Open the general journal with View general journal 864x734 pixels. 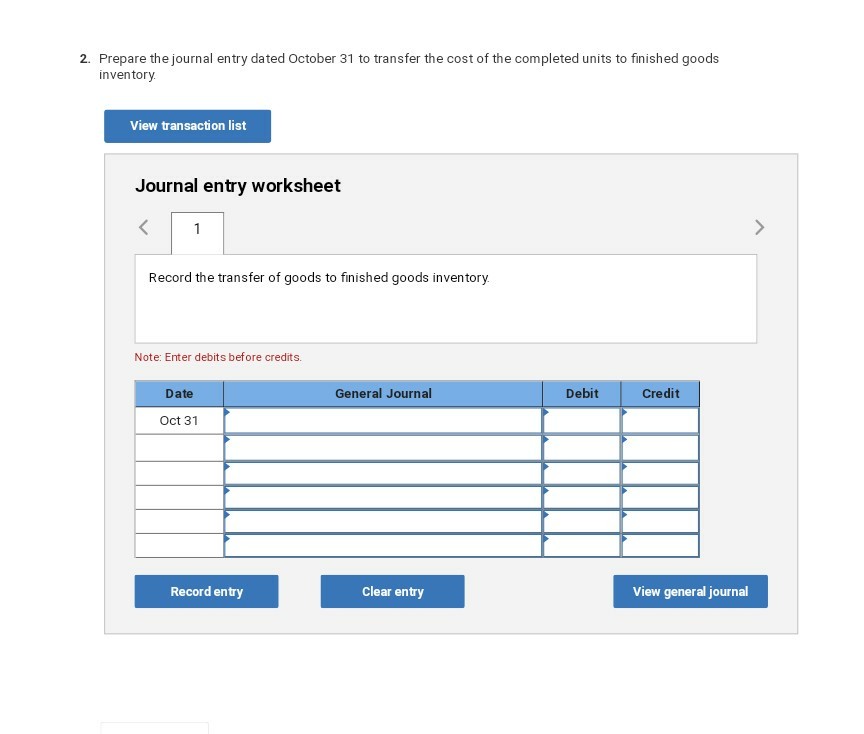(x=690, y=591)
